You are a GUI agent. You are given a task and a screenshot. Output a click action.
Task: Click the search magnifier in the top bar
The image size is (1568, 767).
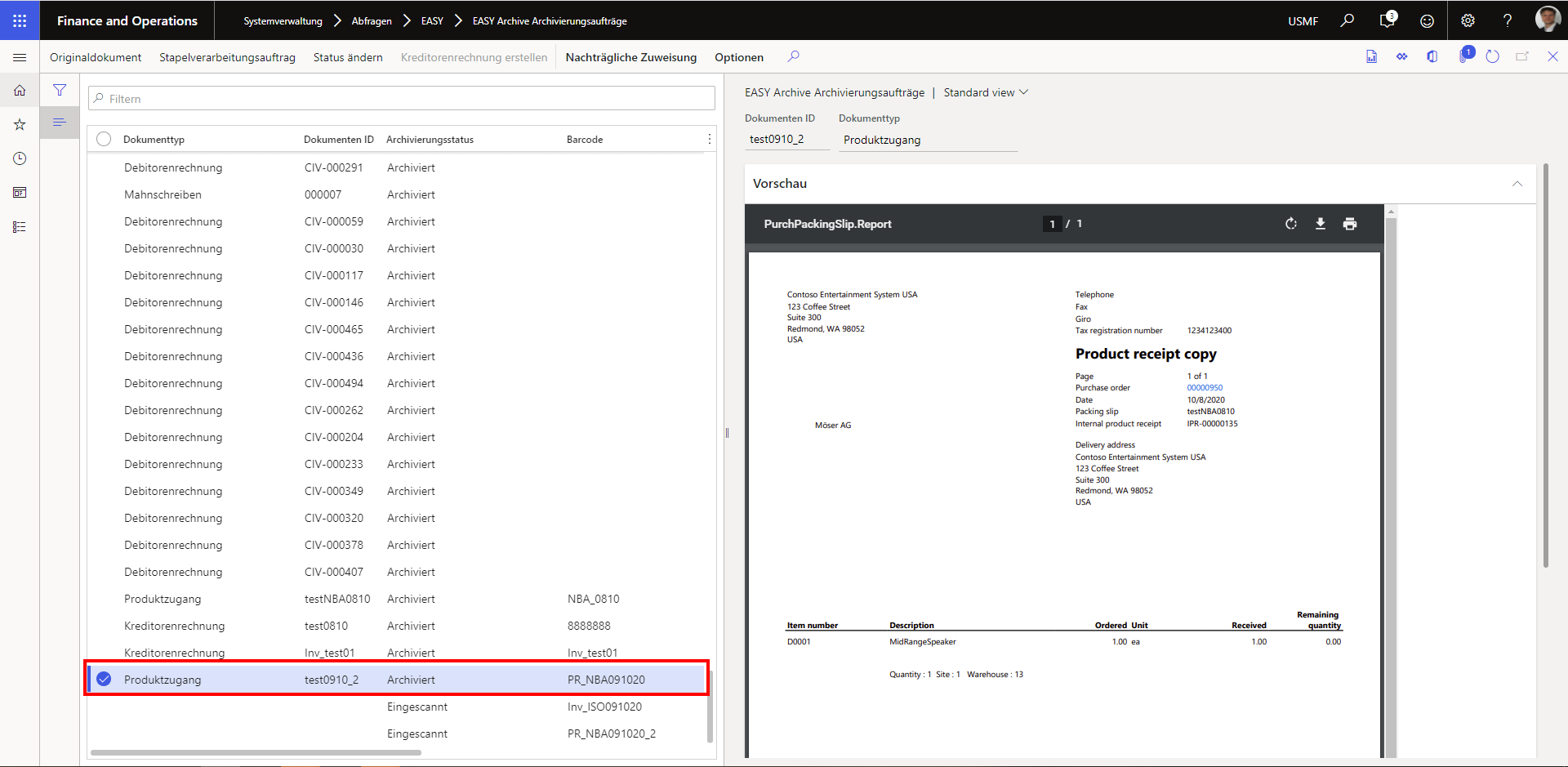pos(1347,20)
